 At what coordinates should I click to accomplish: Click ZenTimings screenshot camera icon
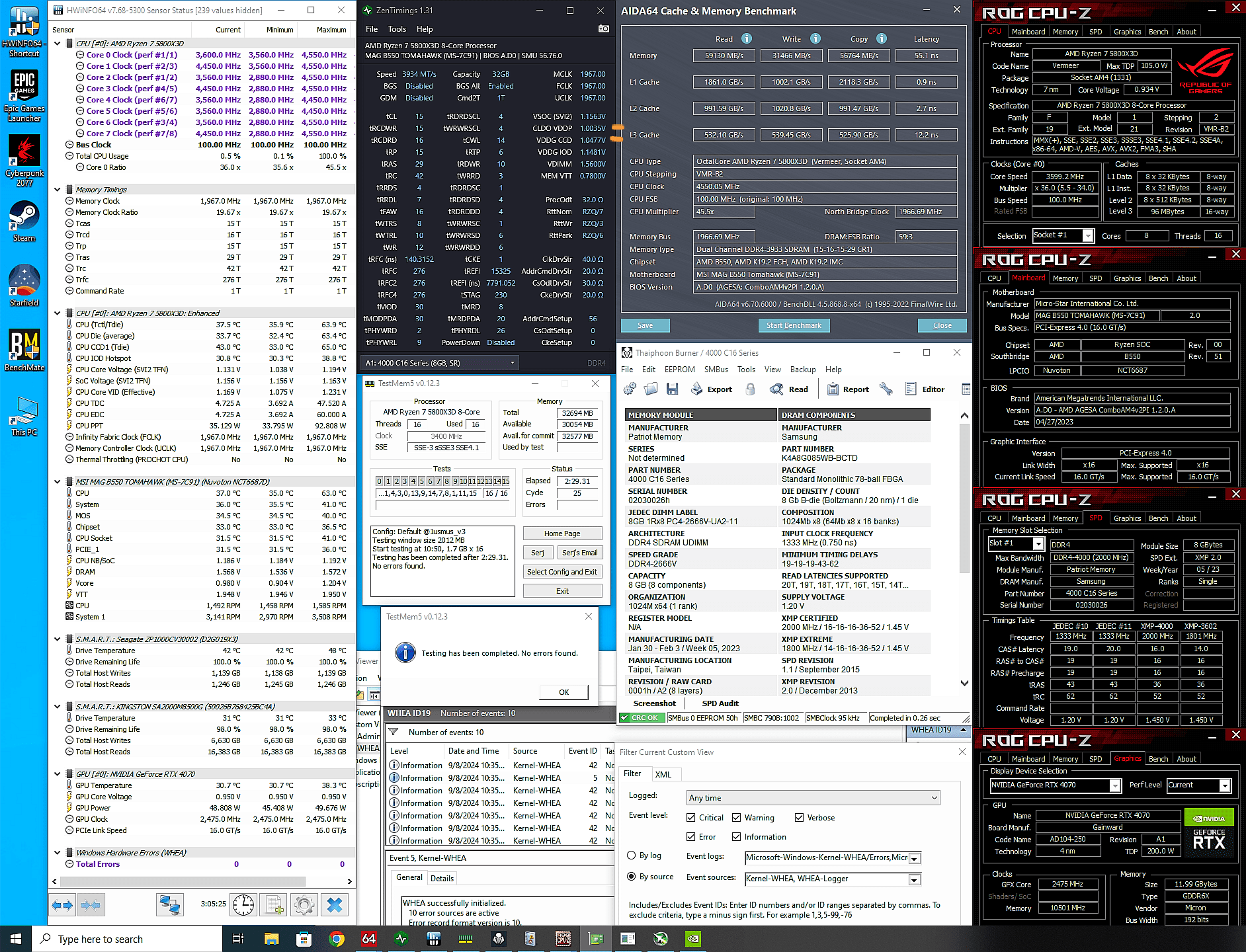click(x=603, y=28)
